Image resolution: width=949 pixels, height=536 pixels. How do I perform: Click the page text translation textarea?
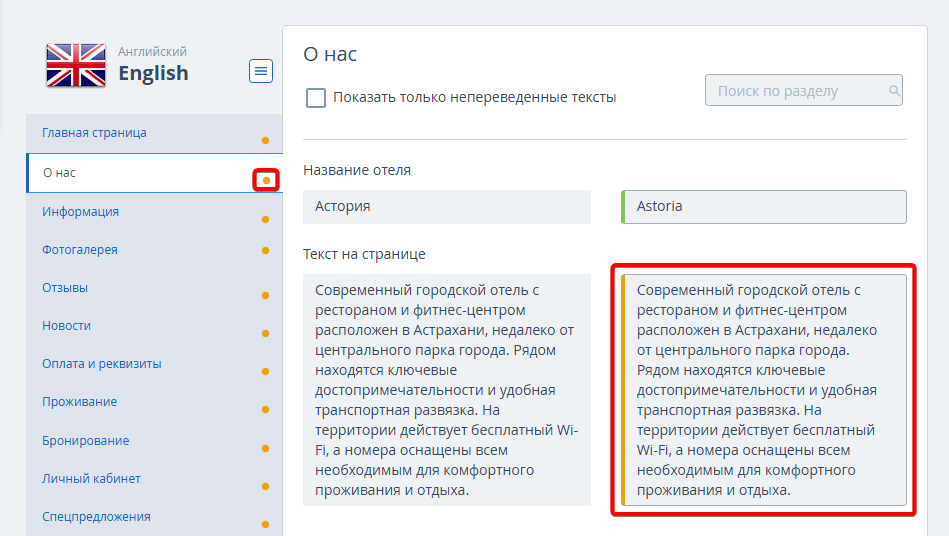pyautogui.click(x=764, y=390)
